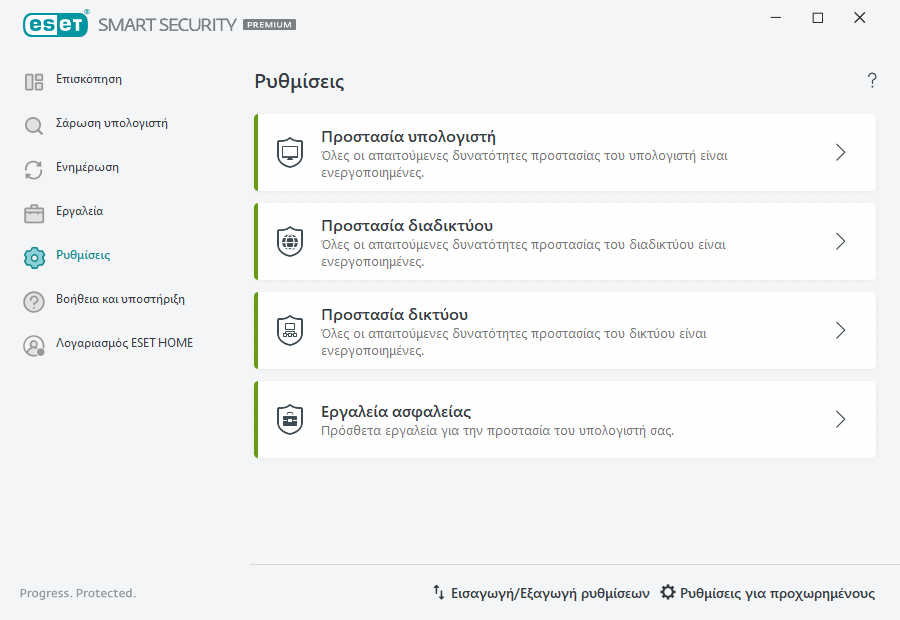Image resolution: width=900 pixels, height=620 pixels.
Task: Select the computer shield icon for Προστασία υπολογιστή
Action: [x=290, y=151]
